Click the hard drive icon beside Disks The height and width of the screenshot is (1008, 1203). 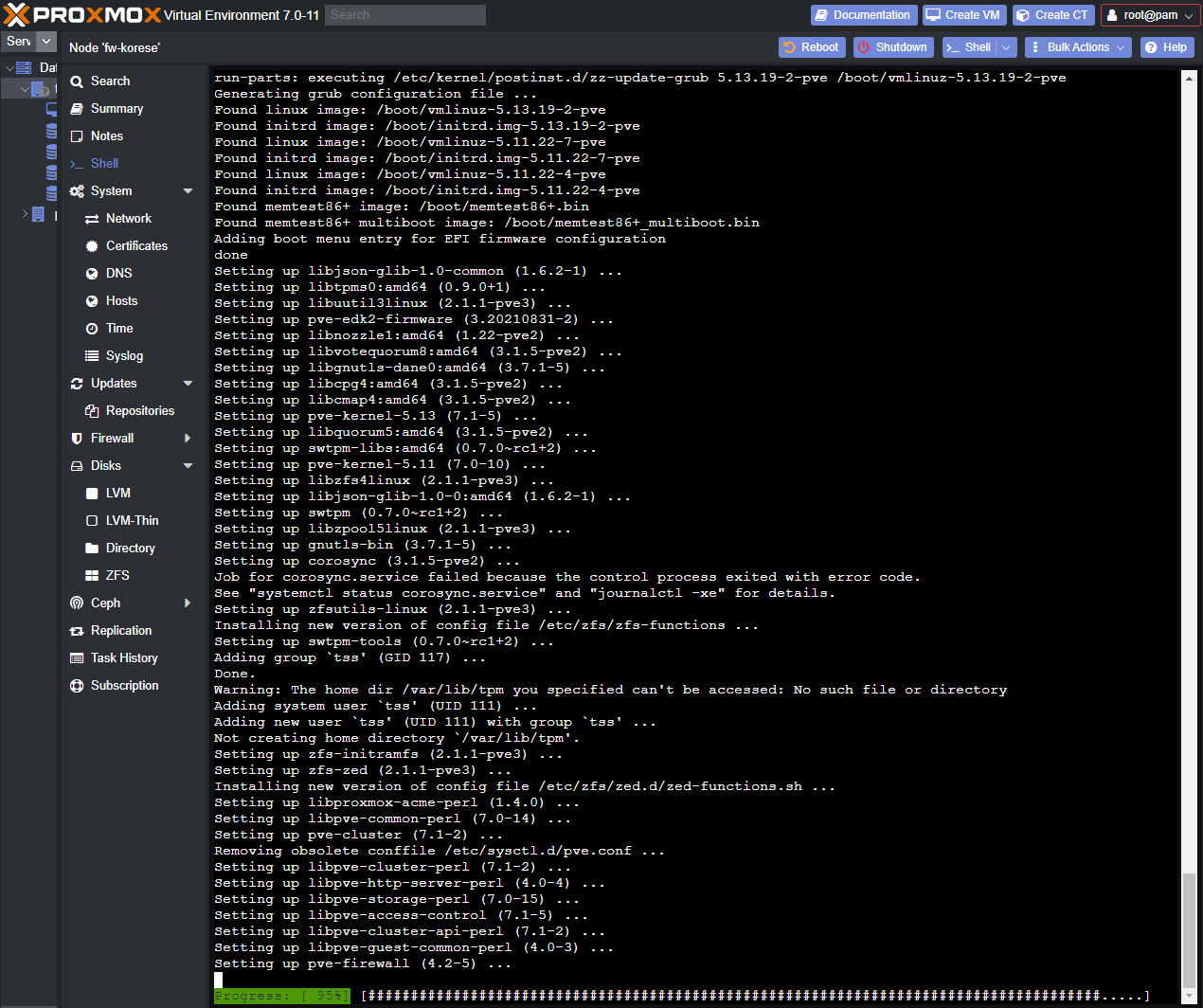pos(77,466)
